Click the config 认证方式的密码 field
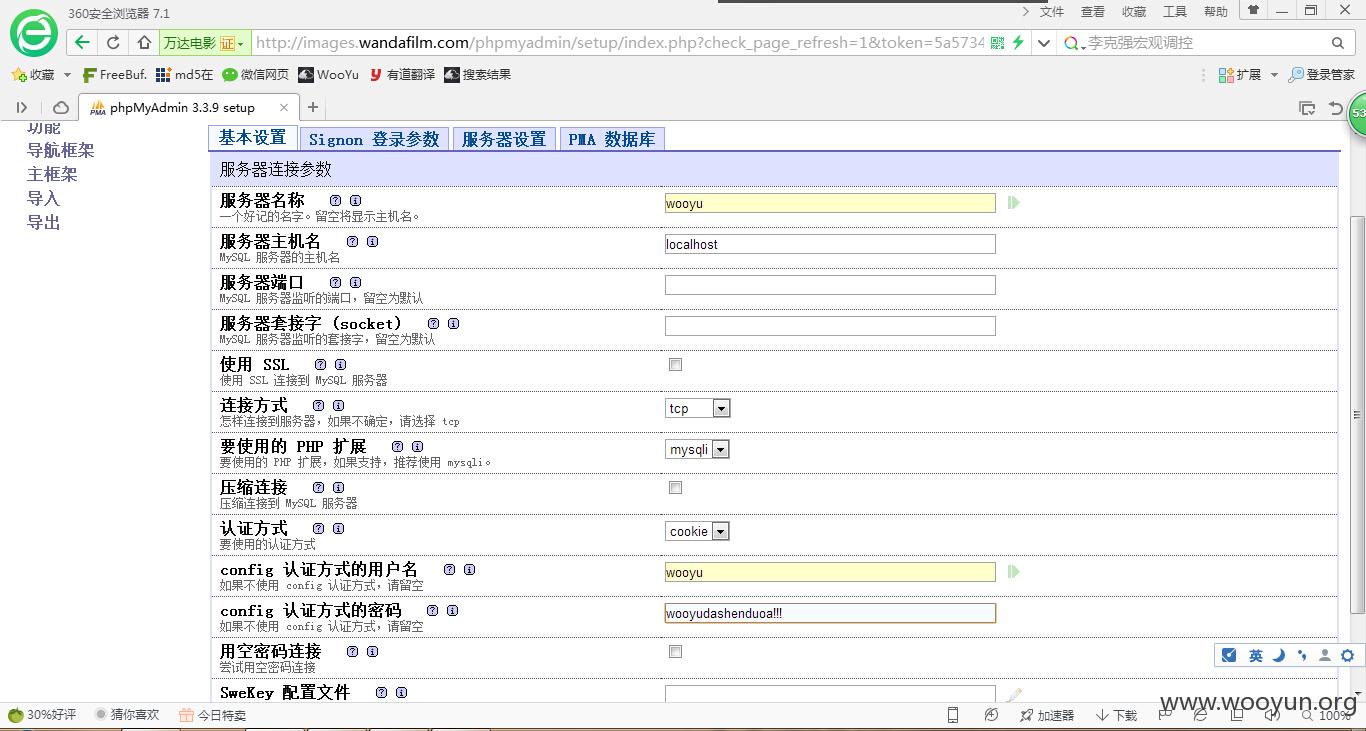Viewport: 1366px width, 731px height. point(830,613)
